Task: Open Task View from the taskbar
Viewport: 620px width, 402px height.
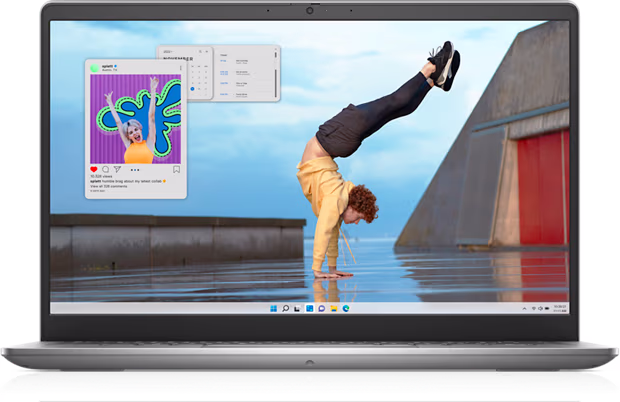Action: point(297,309)
